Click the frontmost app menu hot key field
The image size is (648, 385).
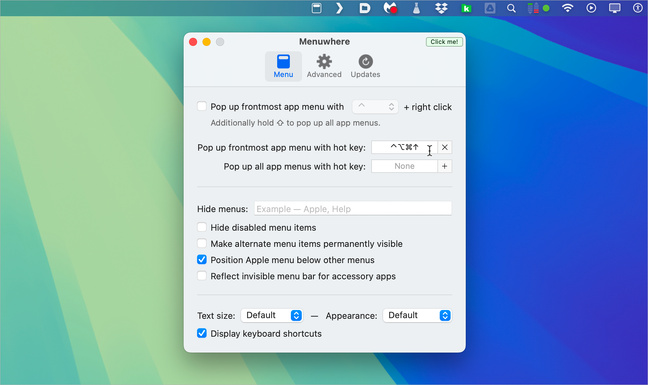pos(404,147)
